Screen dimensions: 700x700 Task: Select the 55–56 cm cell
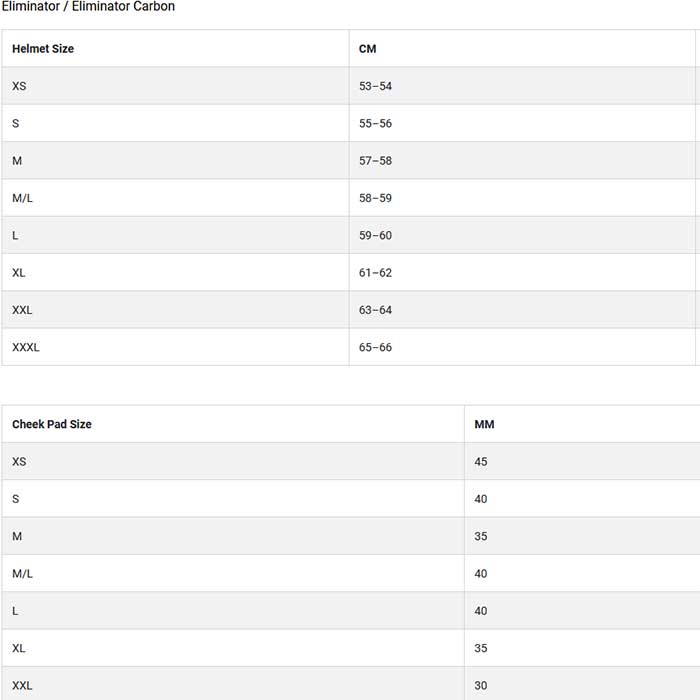(x=375, y=123)
